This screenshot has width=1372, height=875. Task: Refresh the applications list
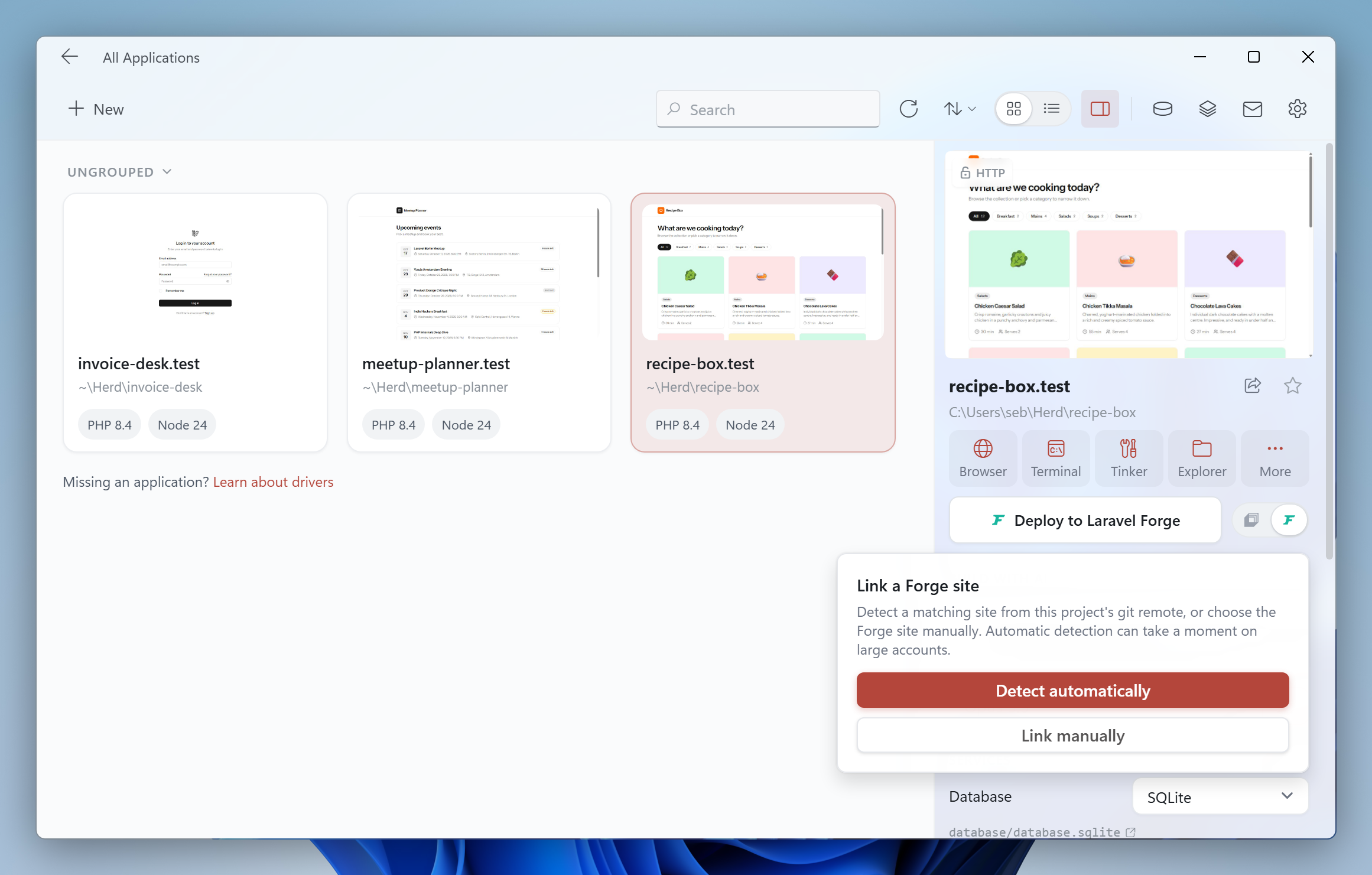[x=909, y=109]
